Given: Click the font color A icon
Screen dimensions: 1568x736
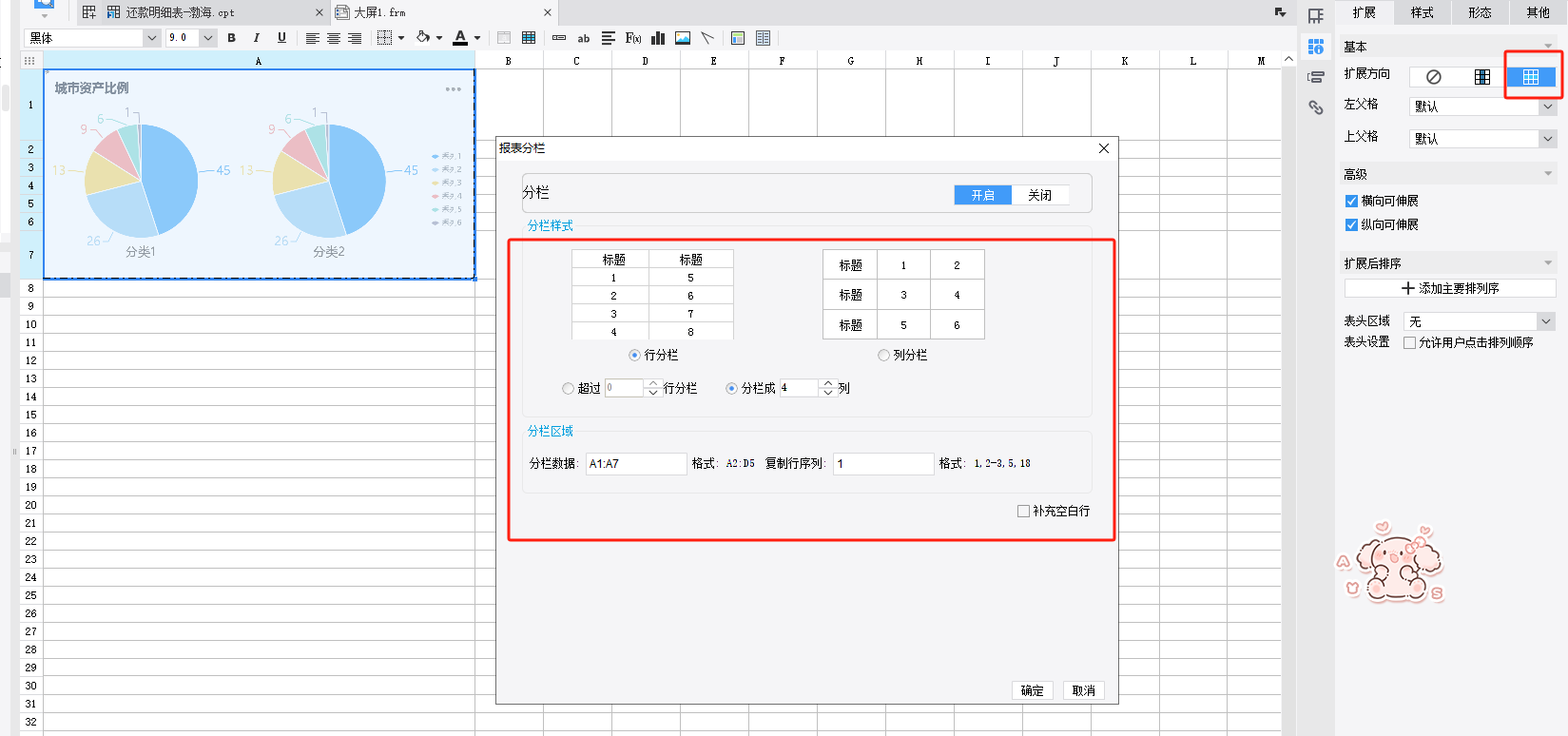Looking at the screenshot, I should coord(460,38).
